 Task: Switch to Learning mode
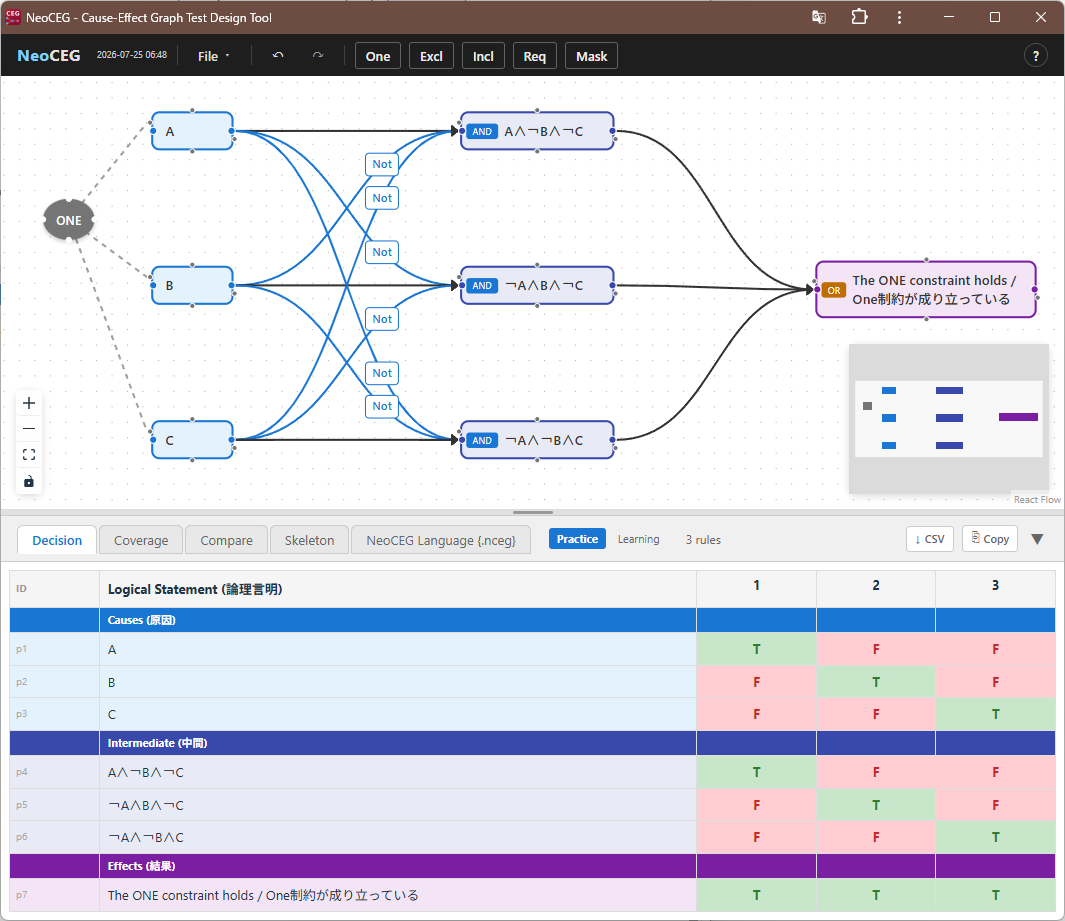638,539
